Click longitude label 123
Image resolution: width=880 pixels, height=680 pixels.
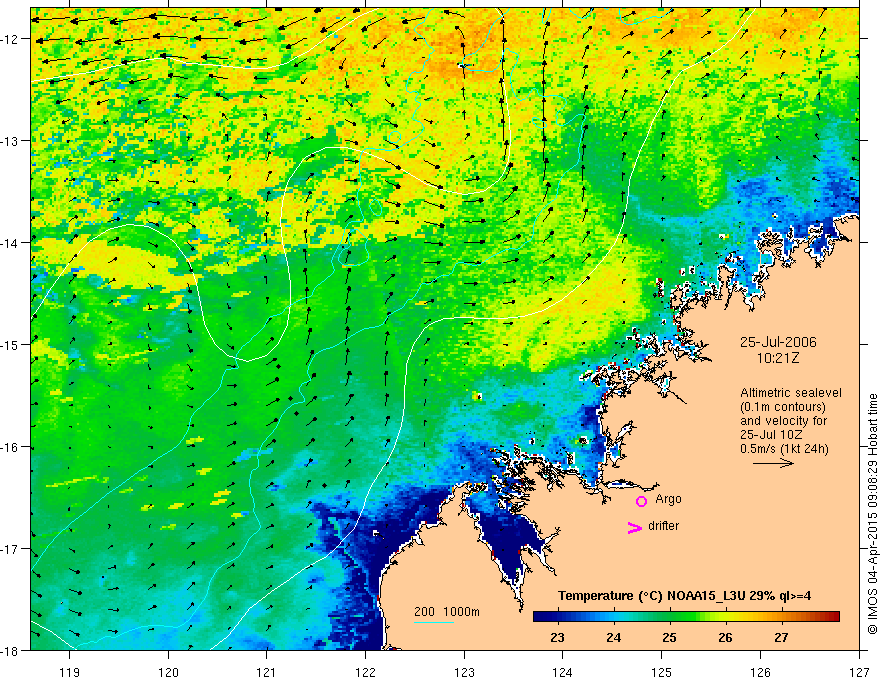[x=464, y=672]
